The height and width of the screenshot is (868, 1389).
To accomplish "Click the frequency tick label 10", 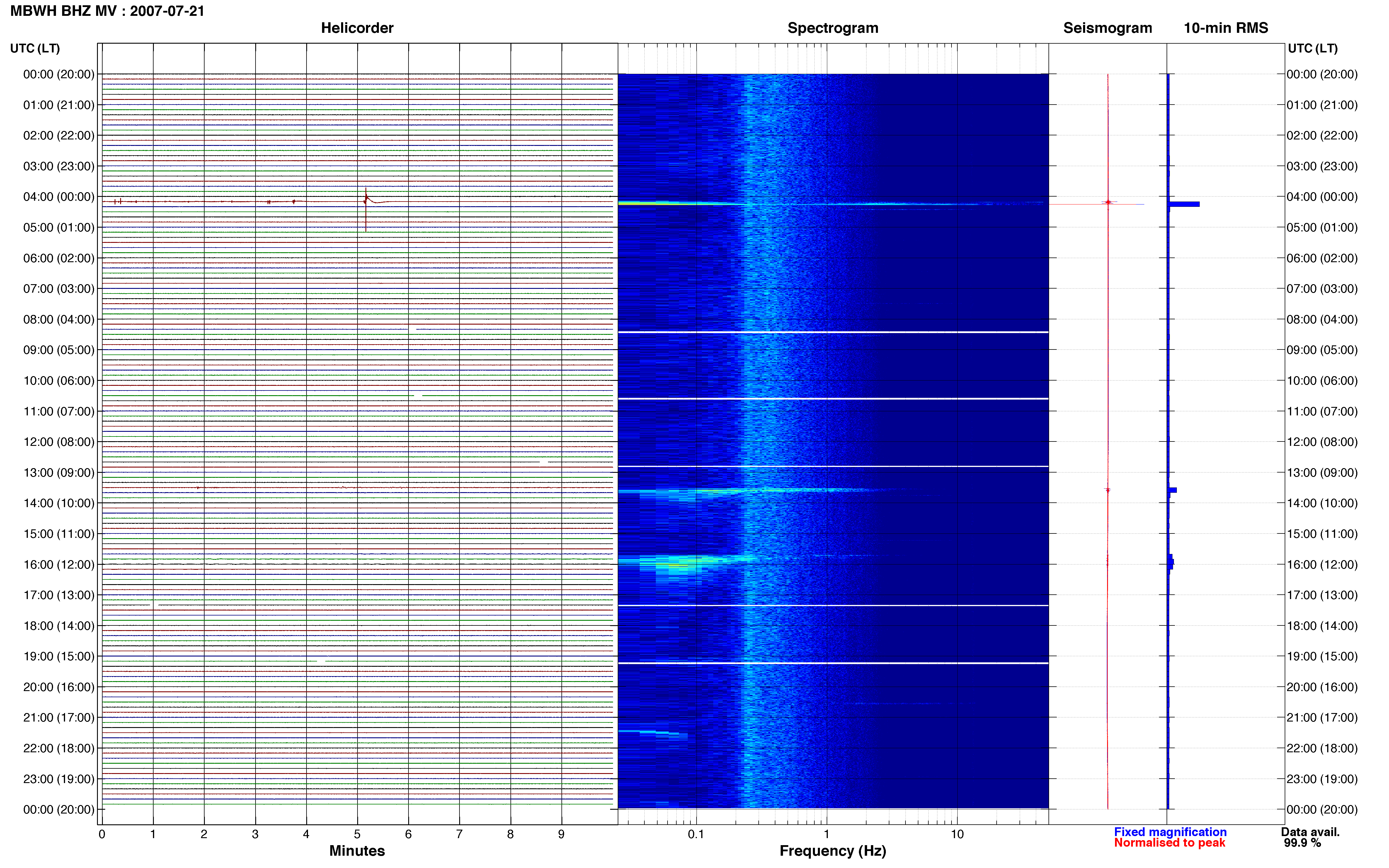I will [957, 834].
